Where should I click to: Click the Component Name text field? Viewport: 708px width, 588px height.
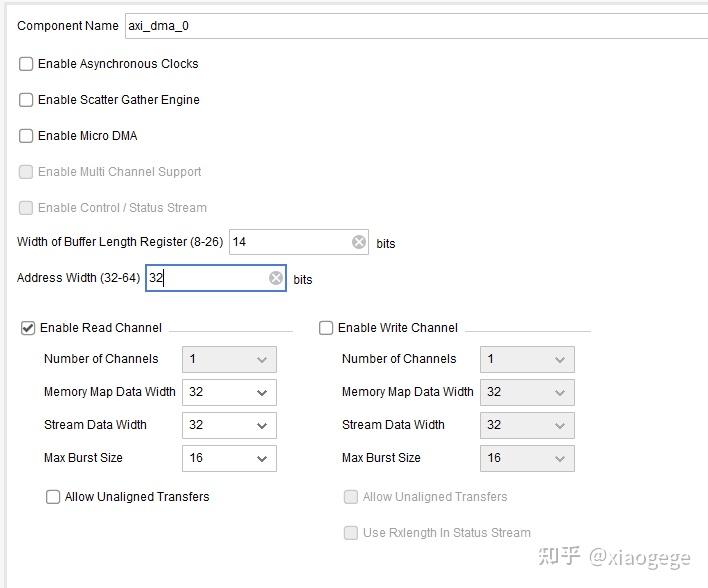[x=400, y=26]
